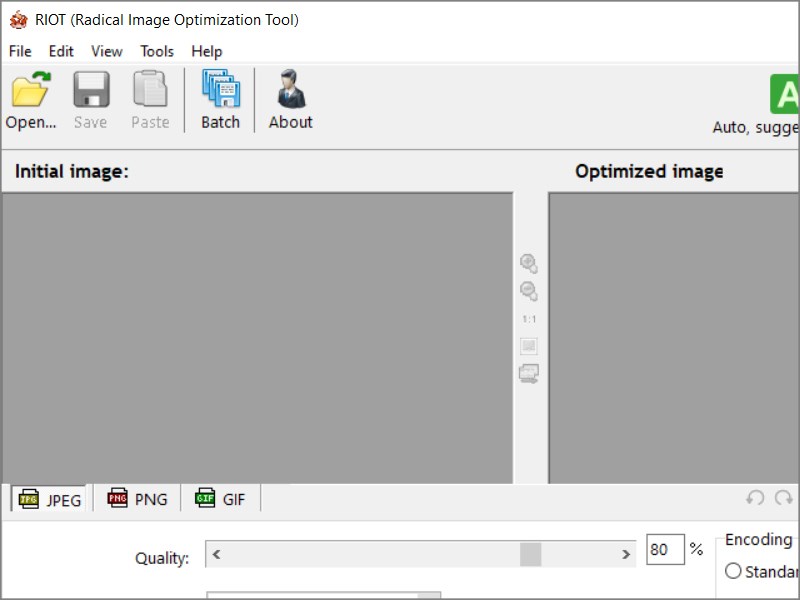The height and width of the screenshot is (600, 800).
Task: Click the zoom out magnifier icon
Action: 529,291
